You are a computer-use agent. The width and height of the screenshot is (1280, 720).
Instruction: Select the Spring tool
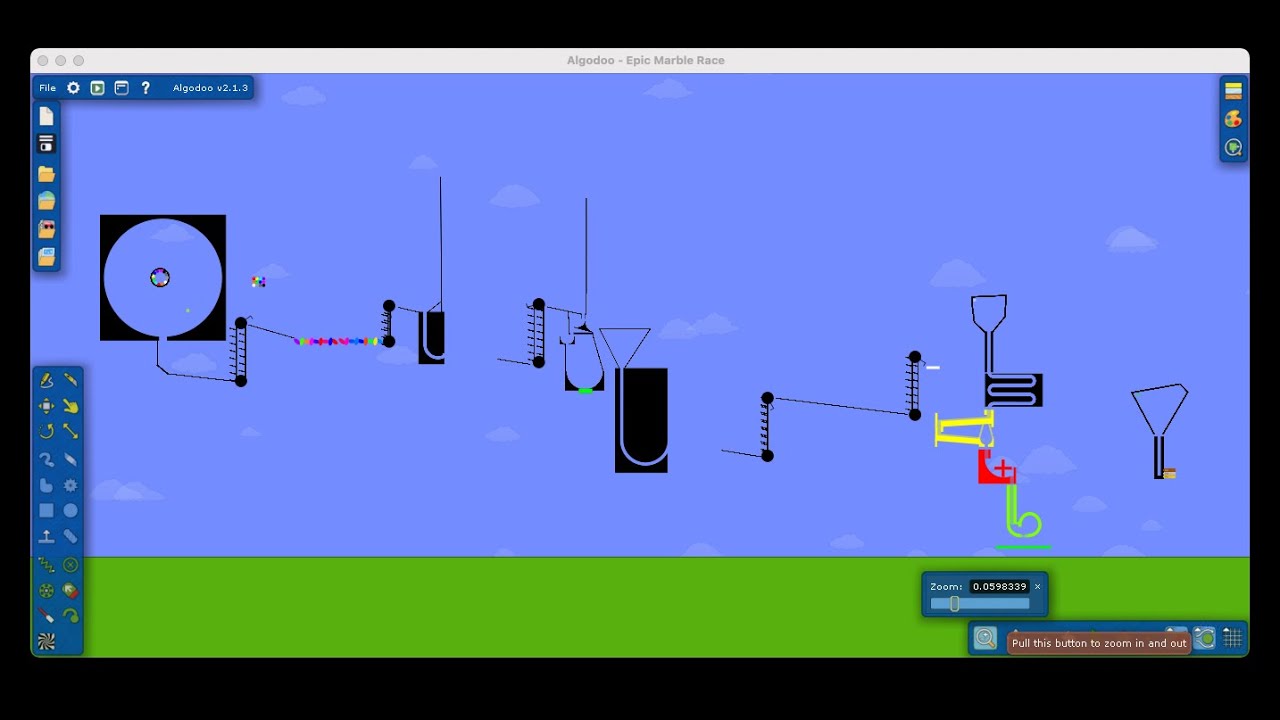46,565
